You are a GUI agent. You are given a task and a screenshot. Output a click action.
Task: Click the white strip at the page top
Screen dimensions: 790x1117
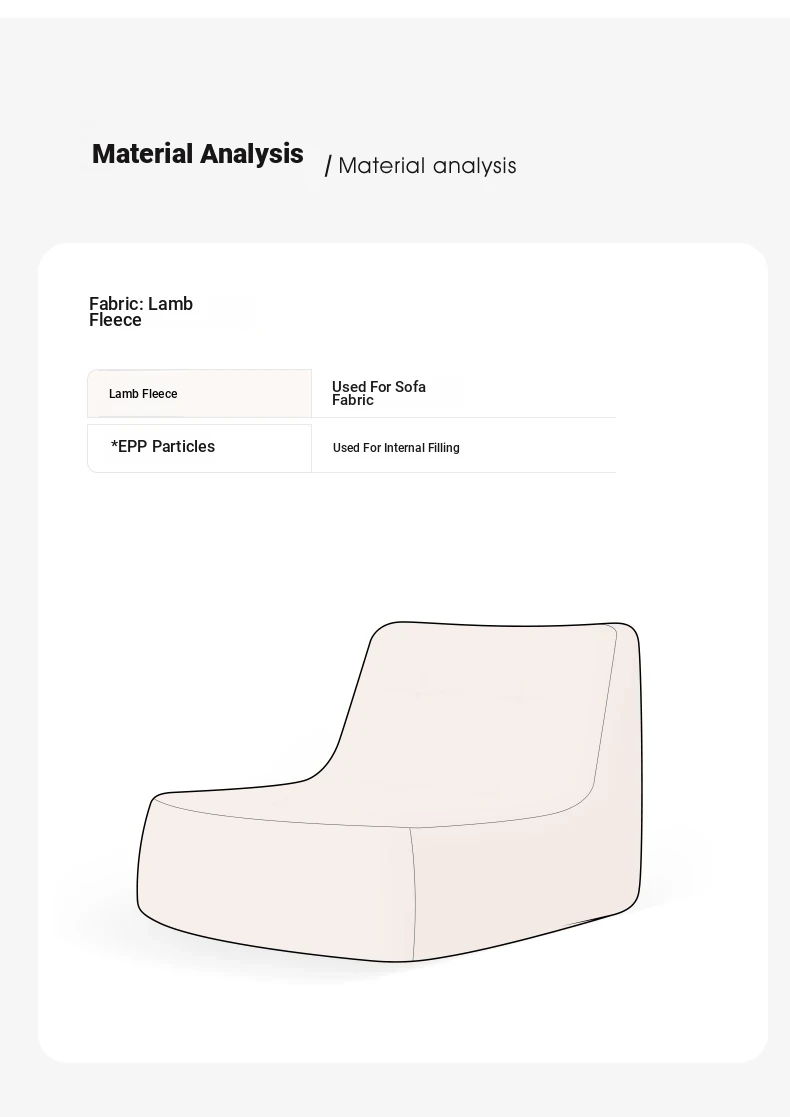pos(400,8)
